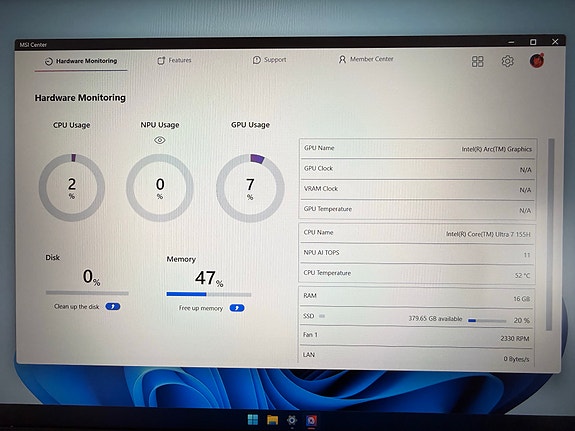Click the user profile avatar
The width and height of the screenshot is (575, 431).
pyautogui.click(x=537, y=60)
